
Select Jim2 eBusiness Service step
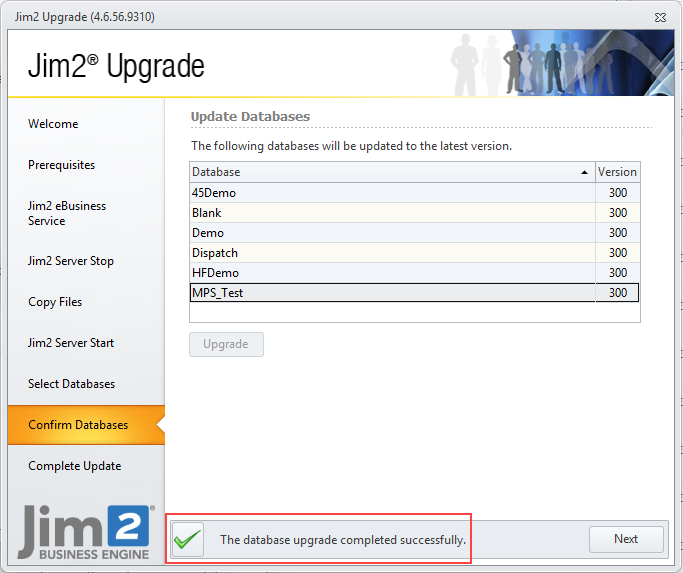pyautogui.click(x=67, y=213)
